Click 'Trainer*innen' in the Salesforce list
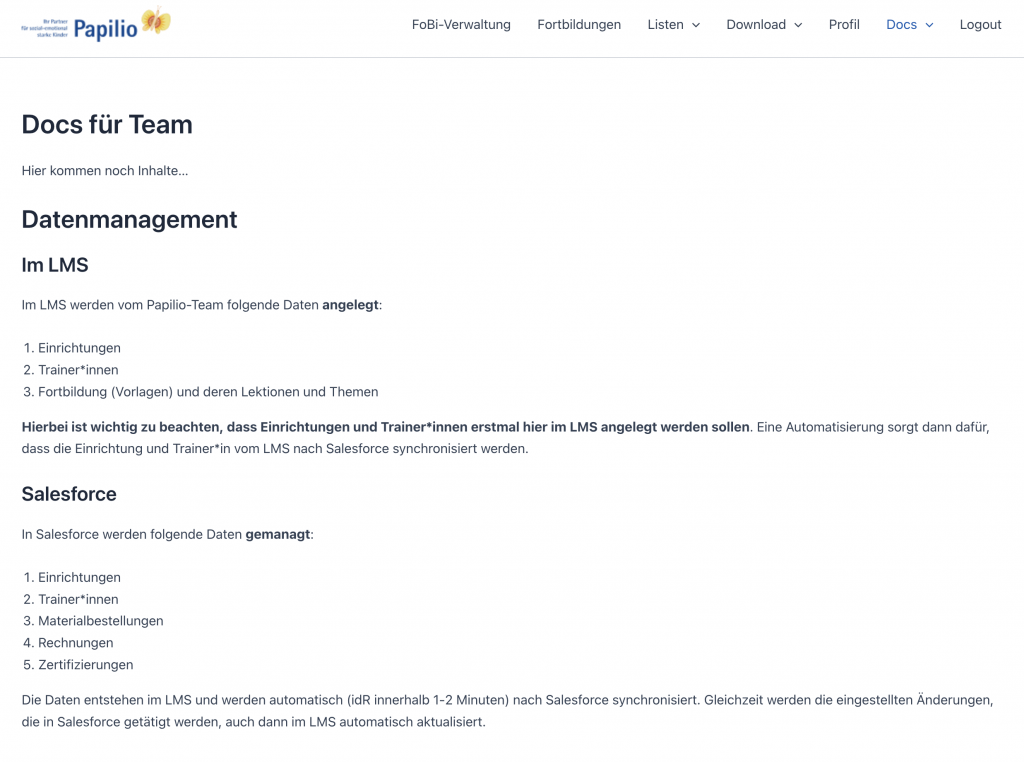This screenshot has height=762, width=1024. pos(78,599)
